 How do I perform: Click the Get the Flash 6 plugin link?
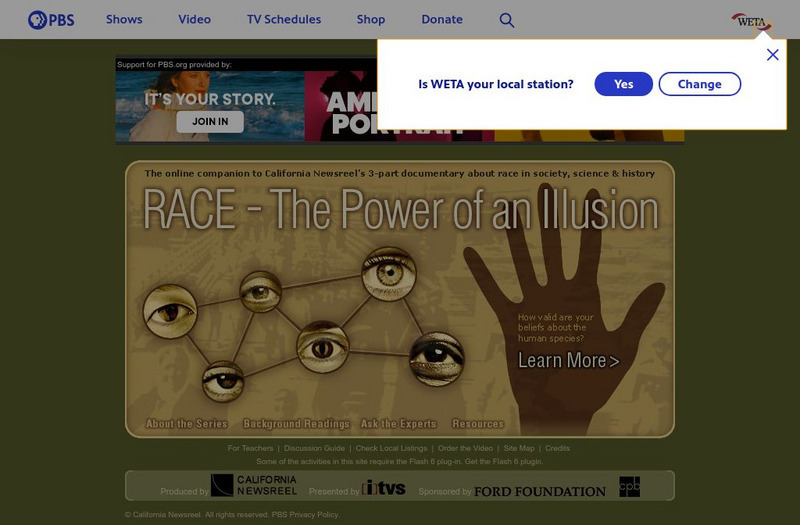pyautogui.click(x=504, y=461)
